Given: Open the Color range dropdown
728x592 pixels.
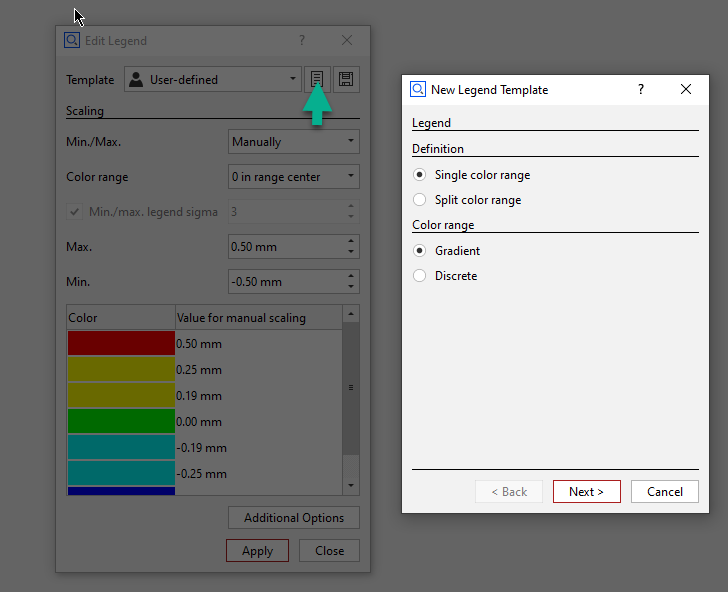Looking at the screenshot, I should point(293,177).
